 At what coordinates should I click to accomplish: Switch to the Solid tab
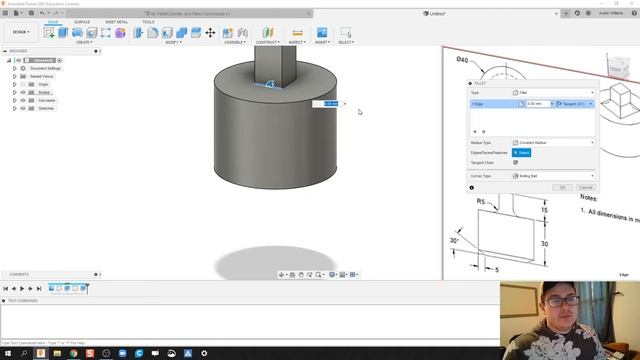coord(53,22)
